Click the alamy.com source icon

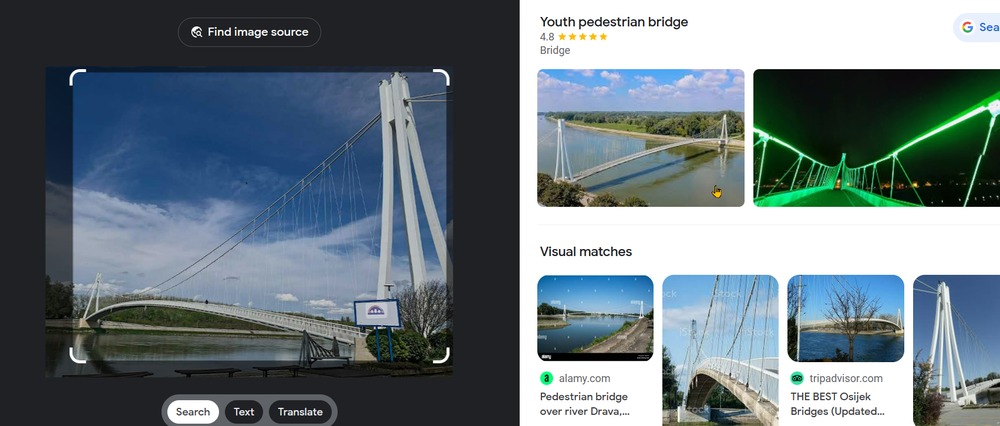(547, 378)
